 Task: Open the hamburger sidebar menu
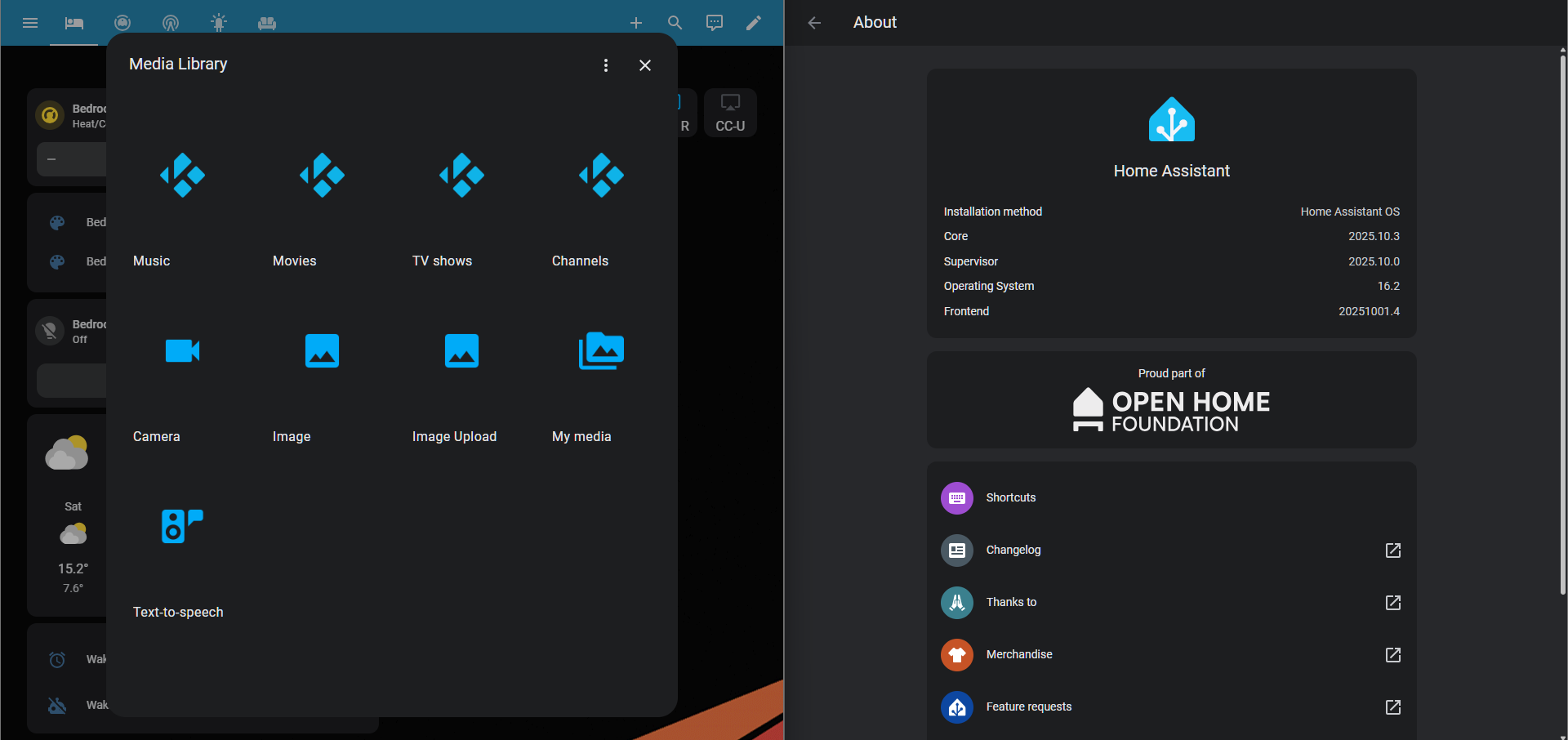click(30, 23)
